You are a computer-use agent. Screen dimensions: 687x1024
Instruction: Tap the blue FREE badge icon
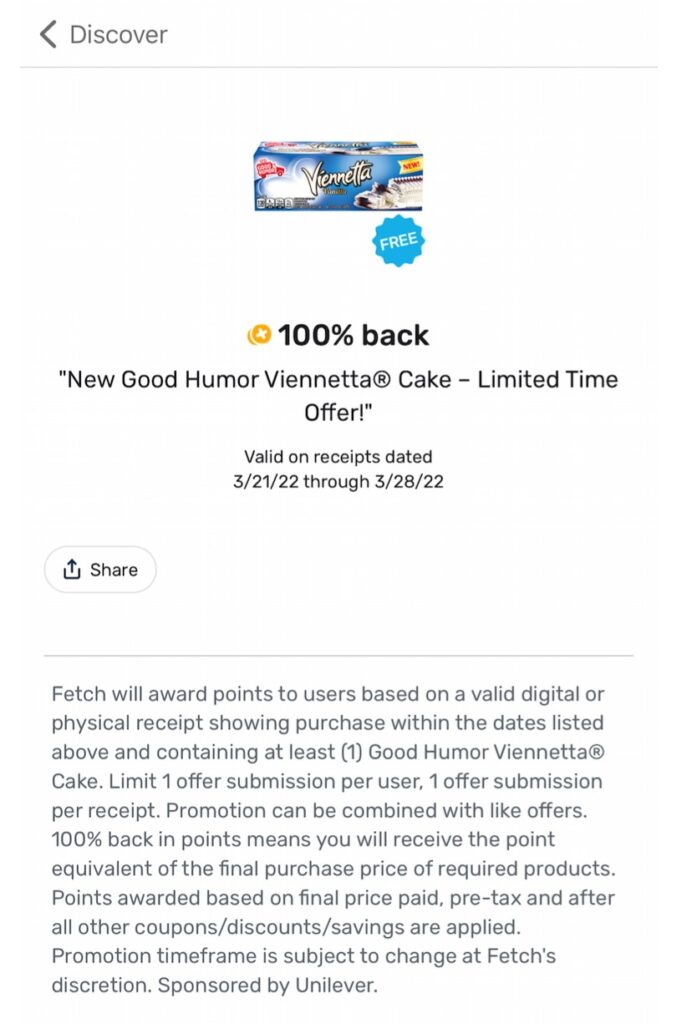400,239
